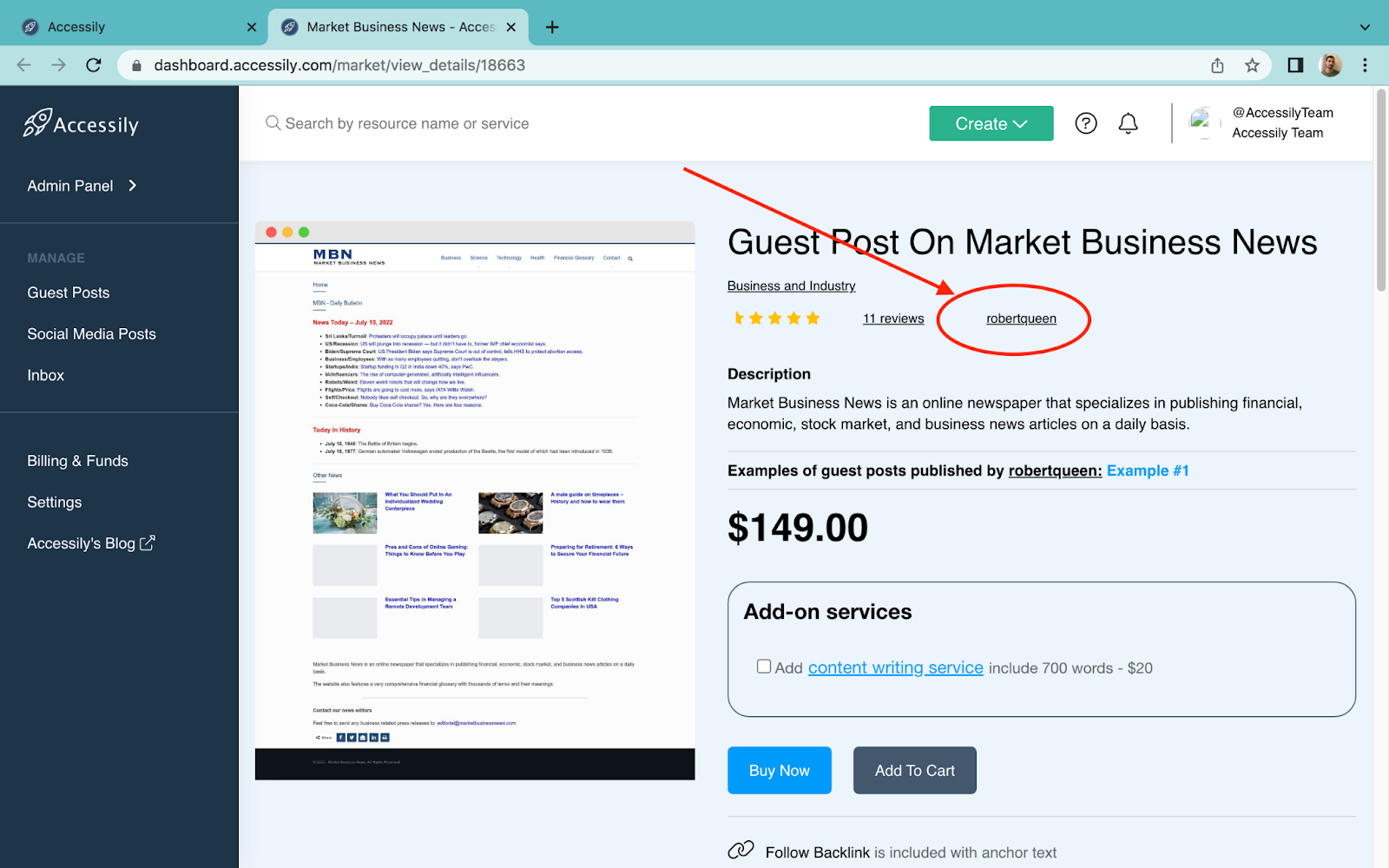Go back in browser history
The width and height of the screenshot is (1389, 868).
click(x=24, y=65)
